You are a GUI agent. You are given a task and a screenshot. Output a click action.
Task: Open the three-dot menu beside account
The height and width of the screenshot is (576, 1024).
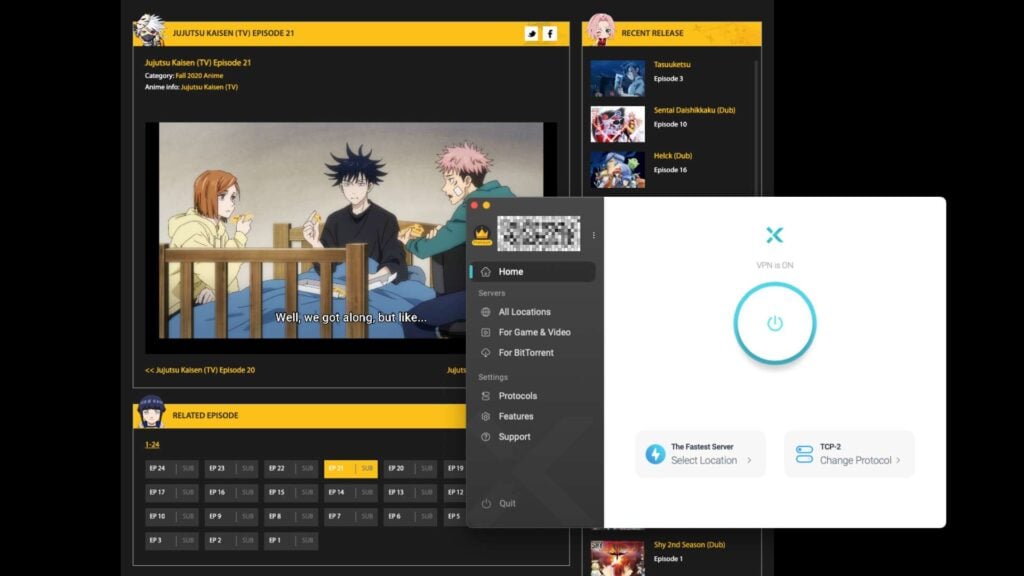tap(594, 235)
